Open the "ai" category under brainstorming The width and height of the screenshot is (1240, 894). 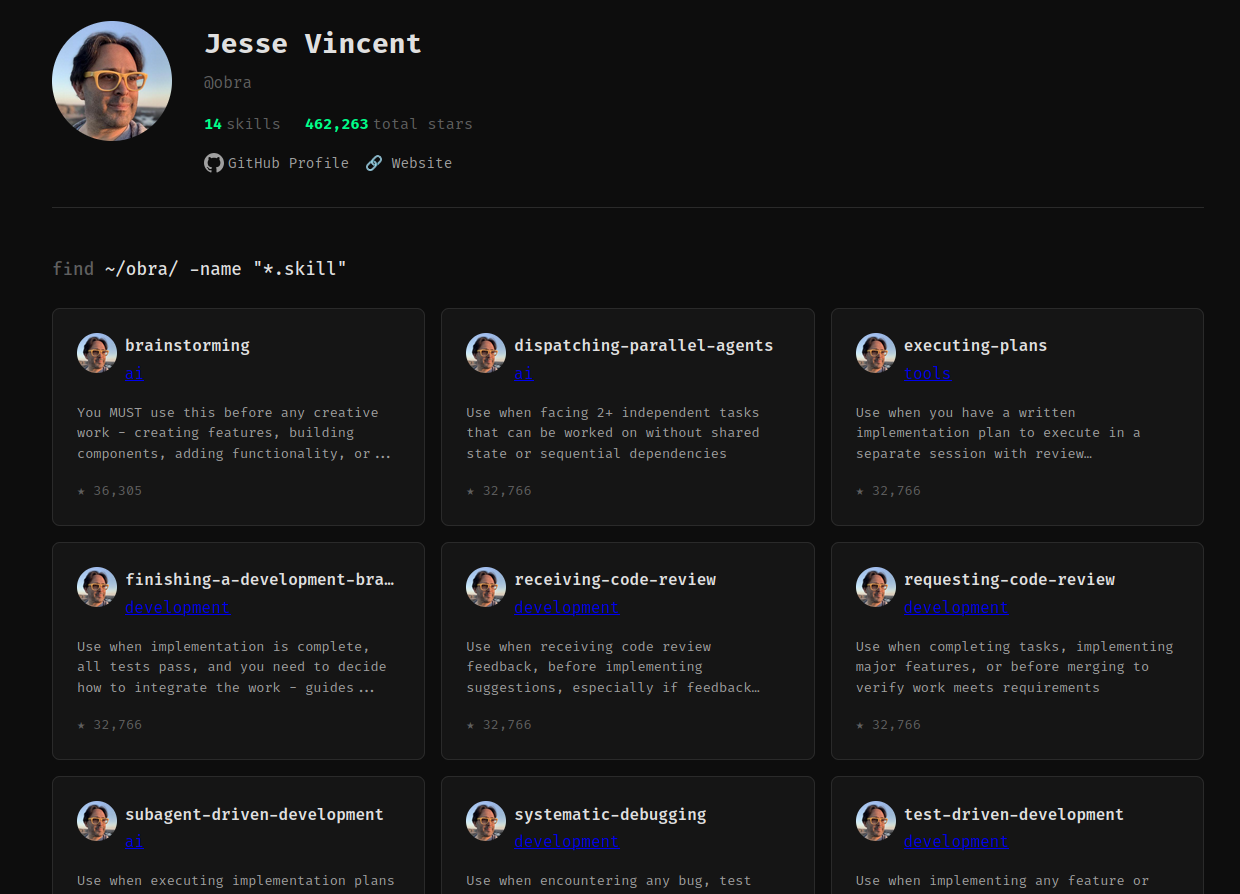click(x=134, y=372)
